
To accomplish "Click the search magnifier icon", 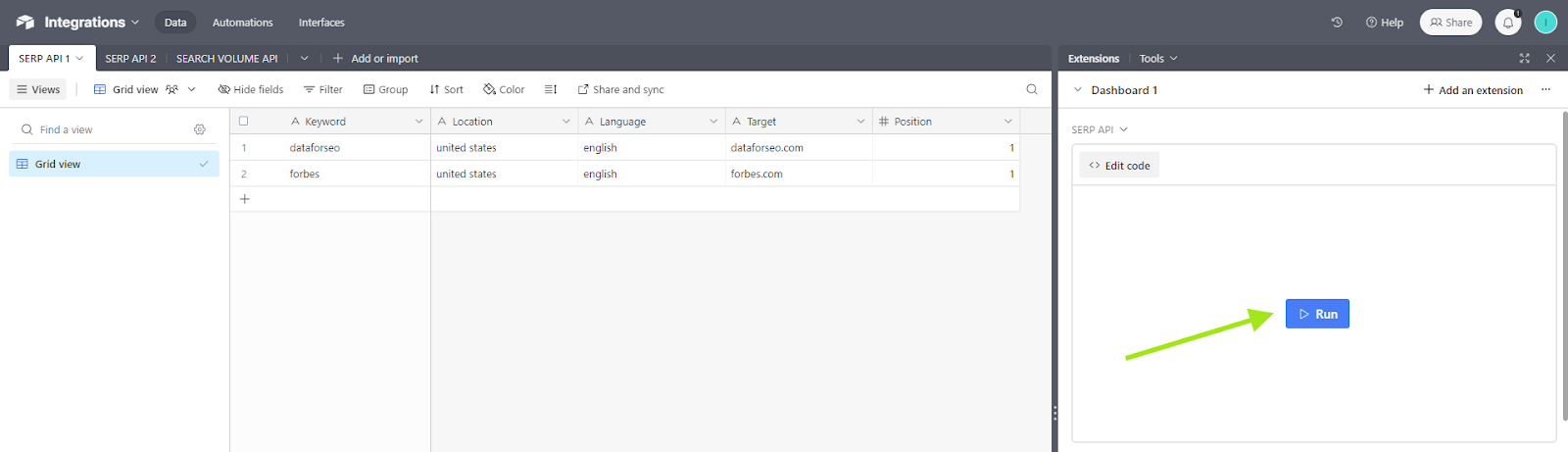I will pyautogui.click(x=1032, y=89).
